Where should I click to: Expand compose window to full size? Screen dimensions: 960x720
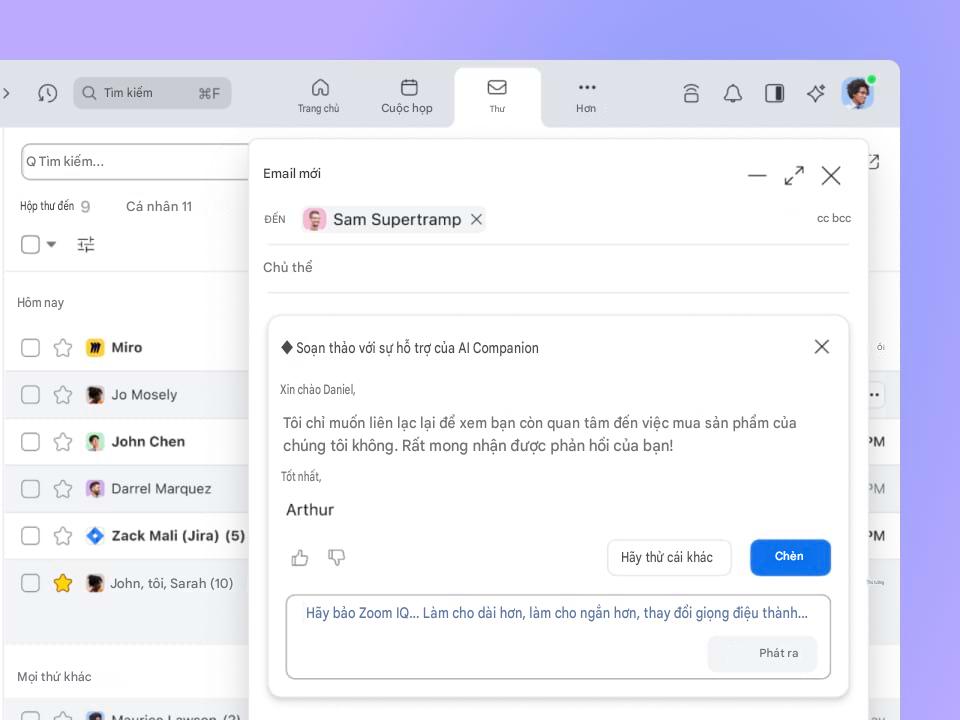[x=794, y=176]
